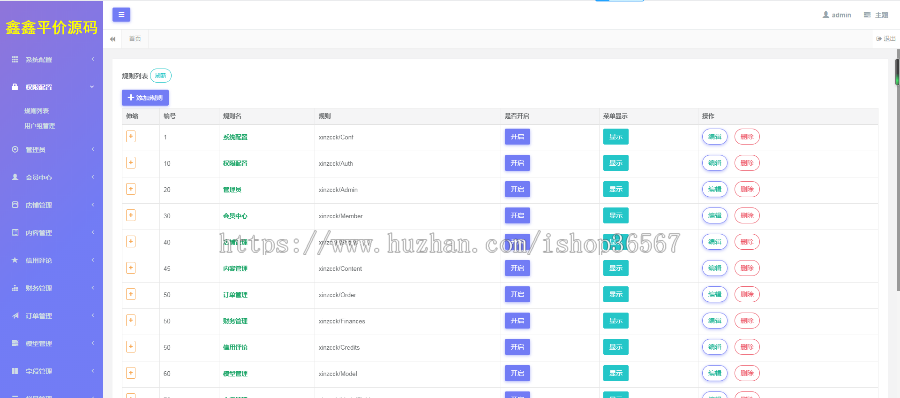The height and width of the screenshot is (398, 900).
Task: Click the 店铺管理 icon in sidebar
Action: coord(15,204)
